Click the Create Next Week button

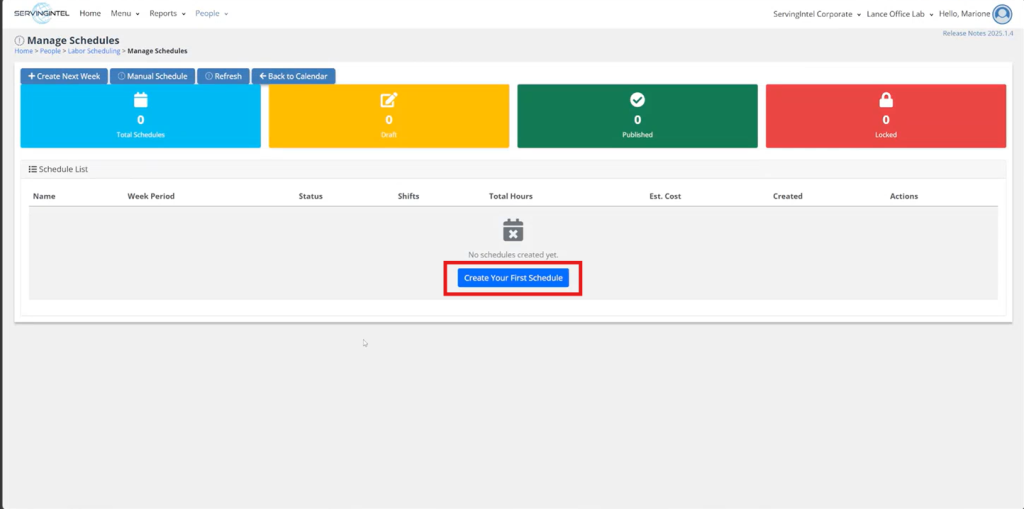click(64, 76)
